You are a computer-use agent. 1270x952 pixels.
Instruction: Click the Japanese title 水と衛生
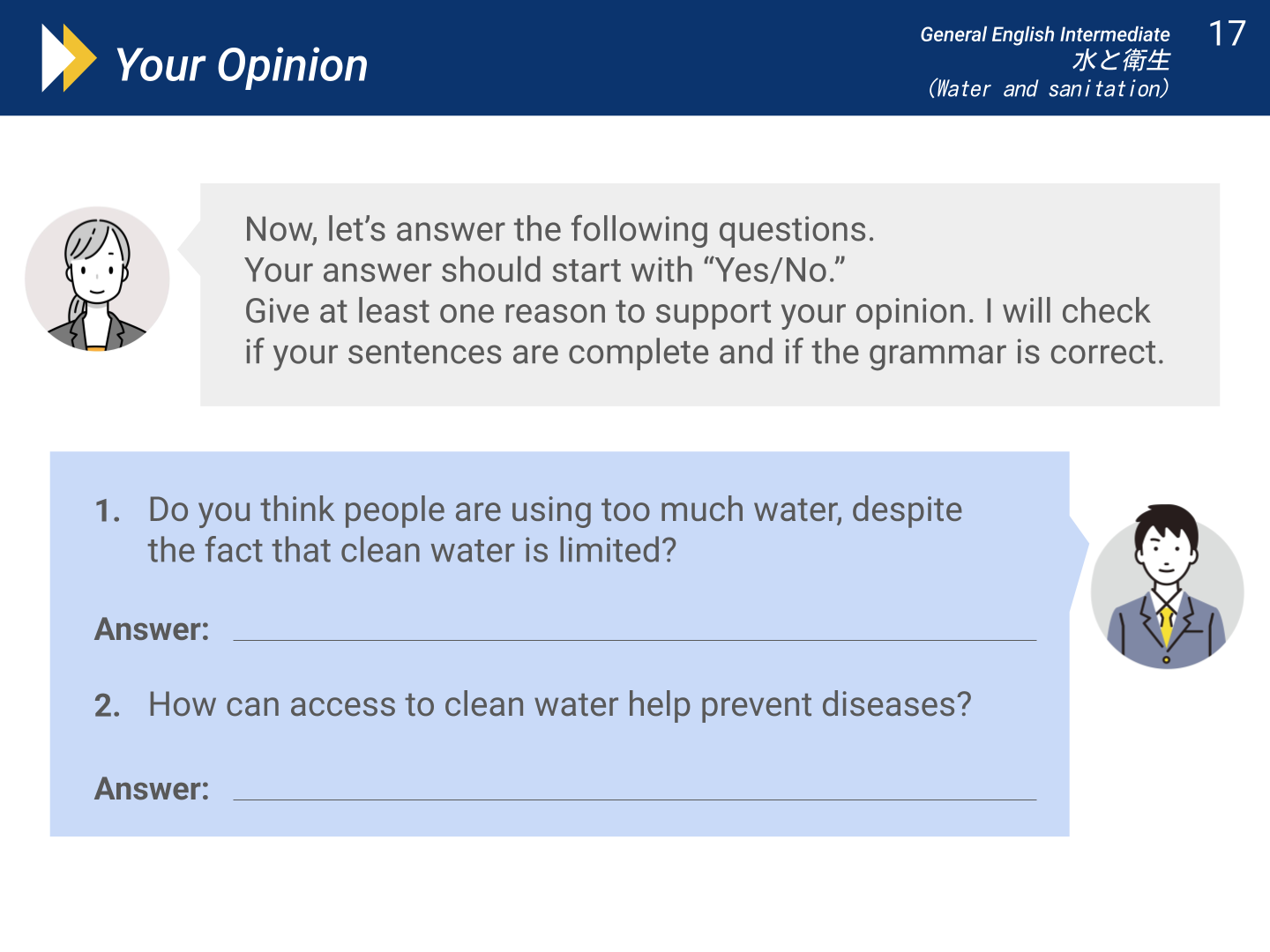[x=1121, y=60]
